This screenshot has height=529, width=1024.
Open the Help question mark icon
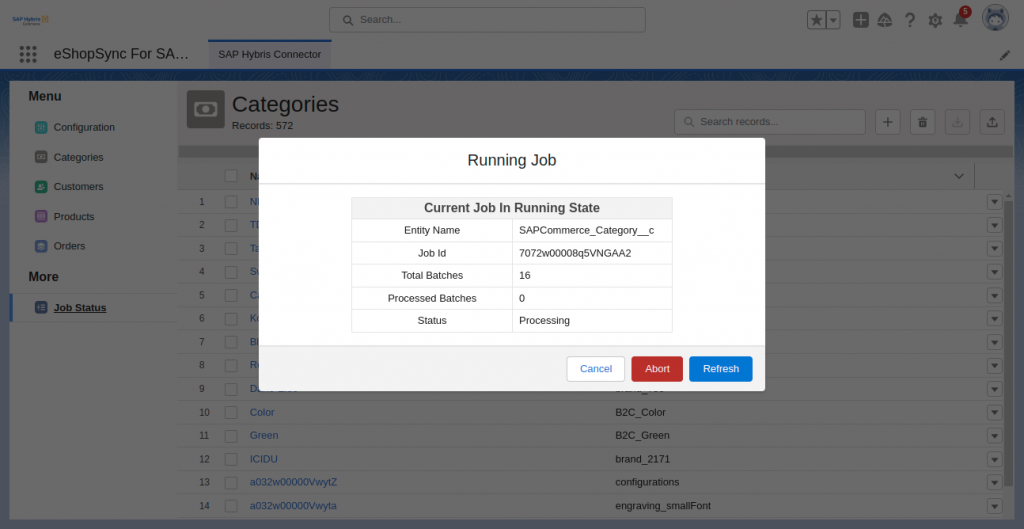(910, 20)
